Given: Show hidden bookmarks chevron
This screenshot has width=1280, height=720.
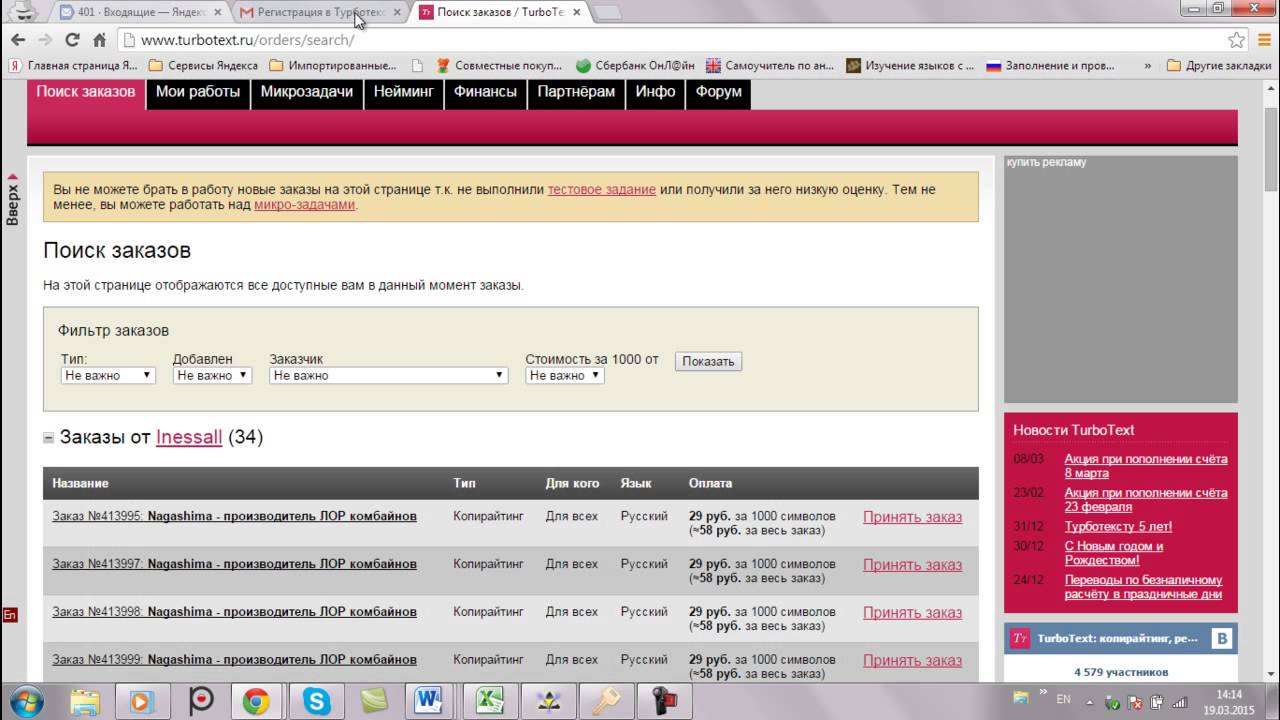Looking at the screenshot, I should pos(1146,65).
